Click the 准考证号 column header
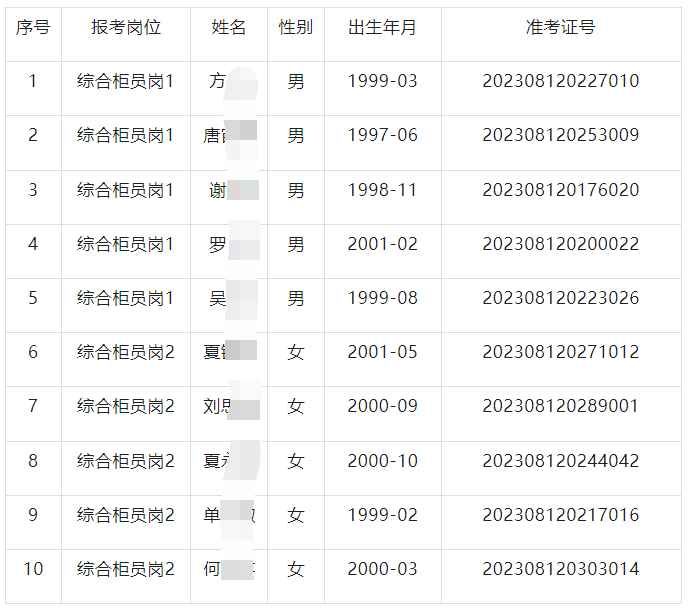Screen dimensions: 692x613 [x=560, y=28]
